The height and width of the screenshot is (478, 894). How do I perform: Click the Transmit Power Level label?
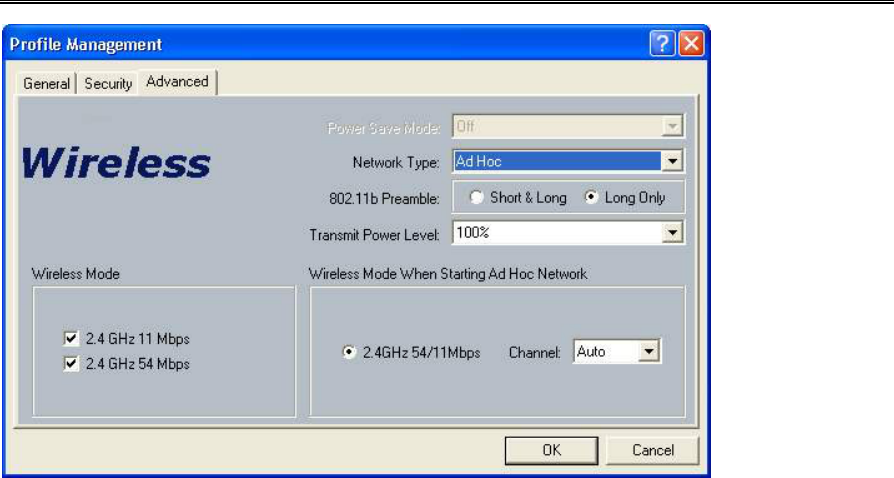pyautogui.click(x=374, y=235)
